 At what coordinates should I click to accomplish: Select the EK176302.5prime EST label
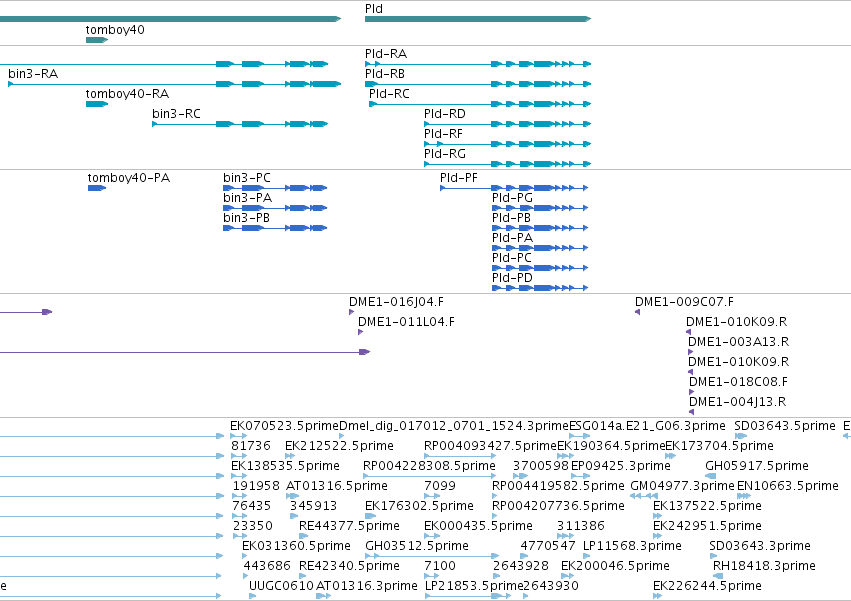(420, 507)
